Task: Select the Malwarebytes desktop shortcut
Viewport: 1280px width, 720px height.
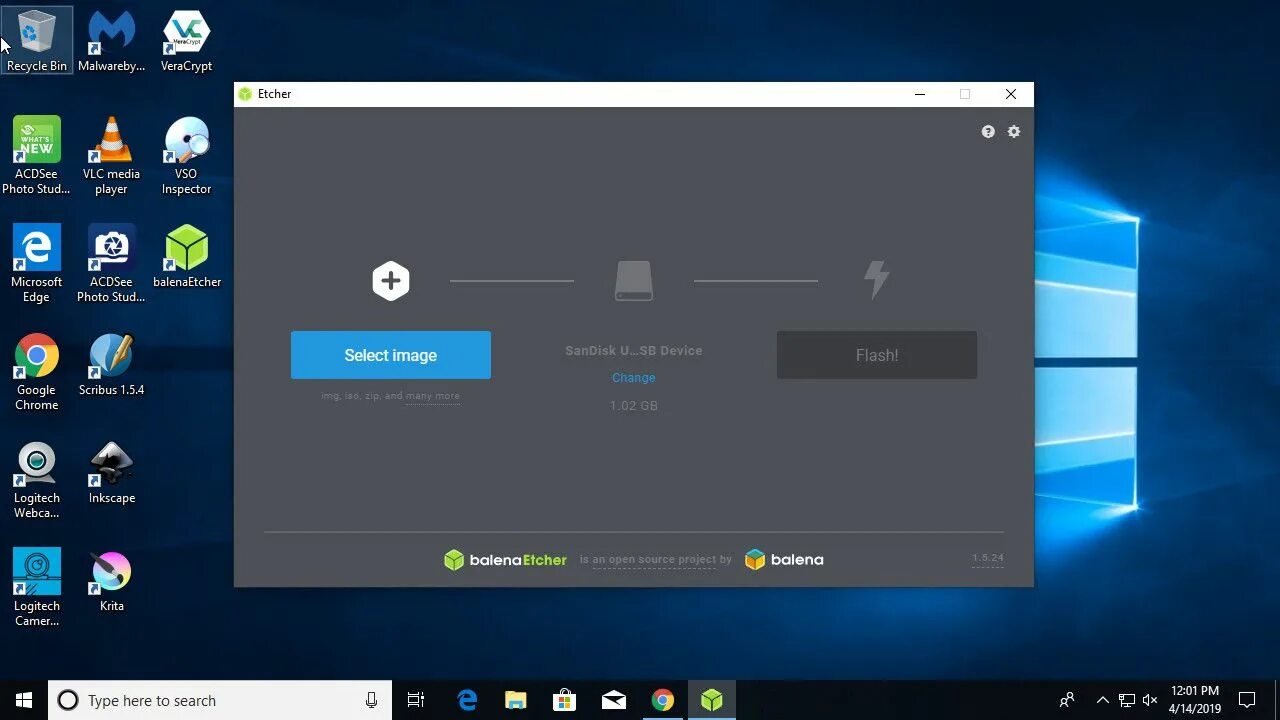Action: (x=112, y=41)
